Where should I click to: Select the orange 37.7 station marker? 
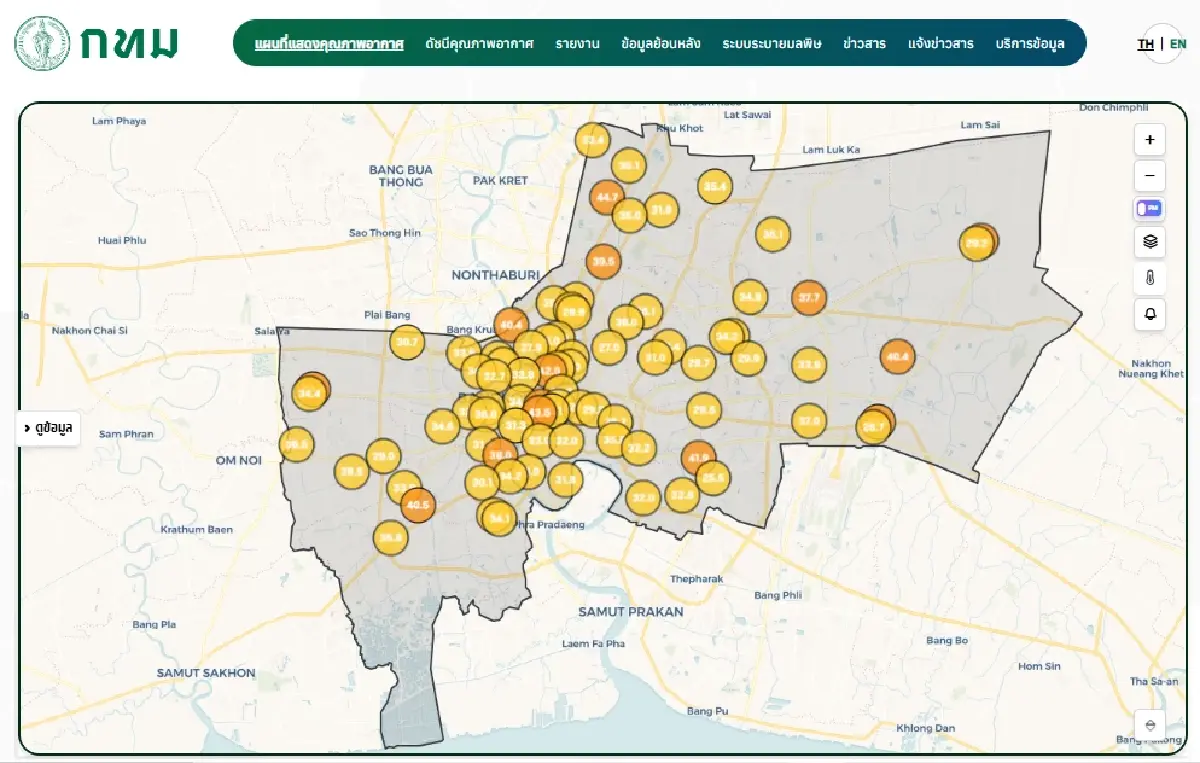pos(808,298)
